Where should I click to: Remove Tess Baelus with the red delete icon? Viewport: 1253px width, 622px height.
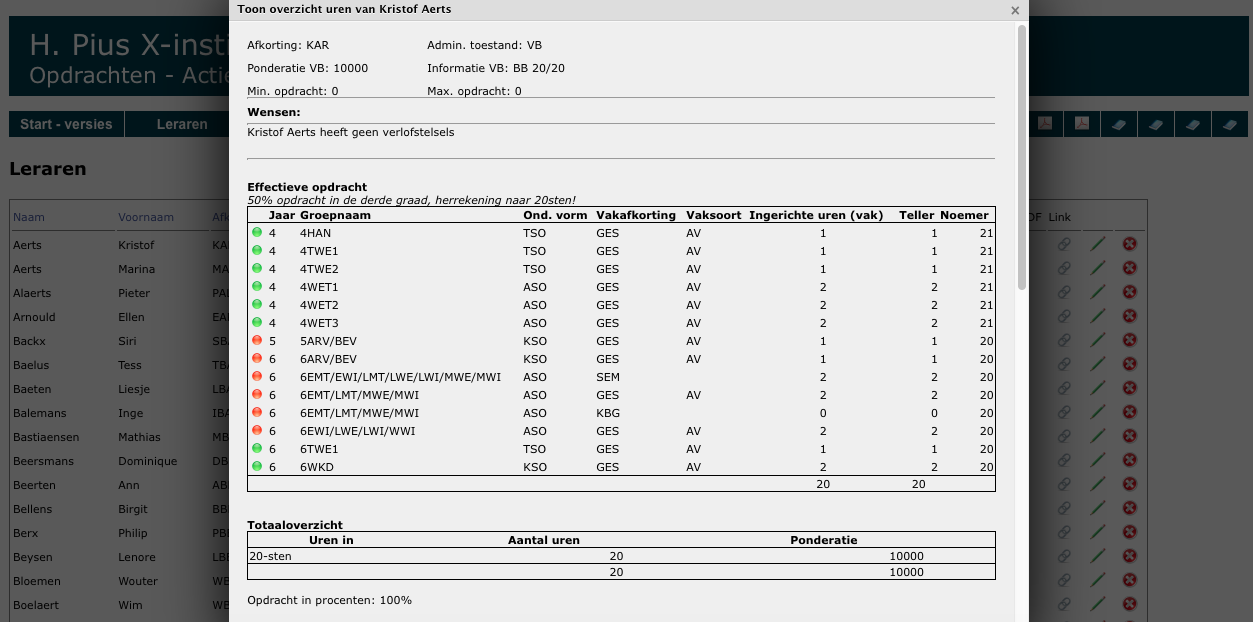tap(1130, 364)
